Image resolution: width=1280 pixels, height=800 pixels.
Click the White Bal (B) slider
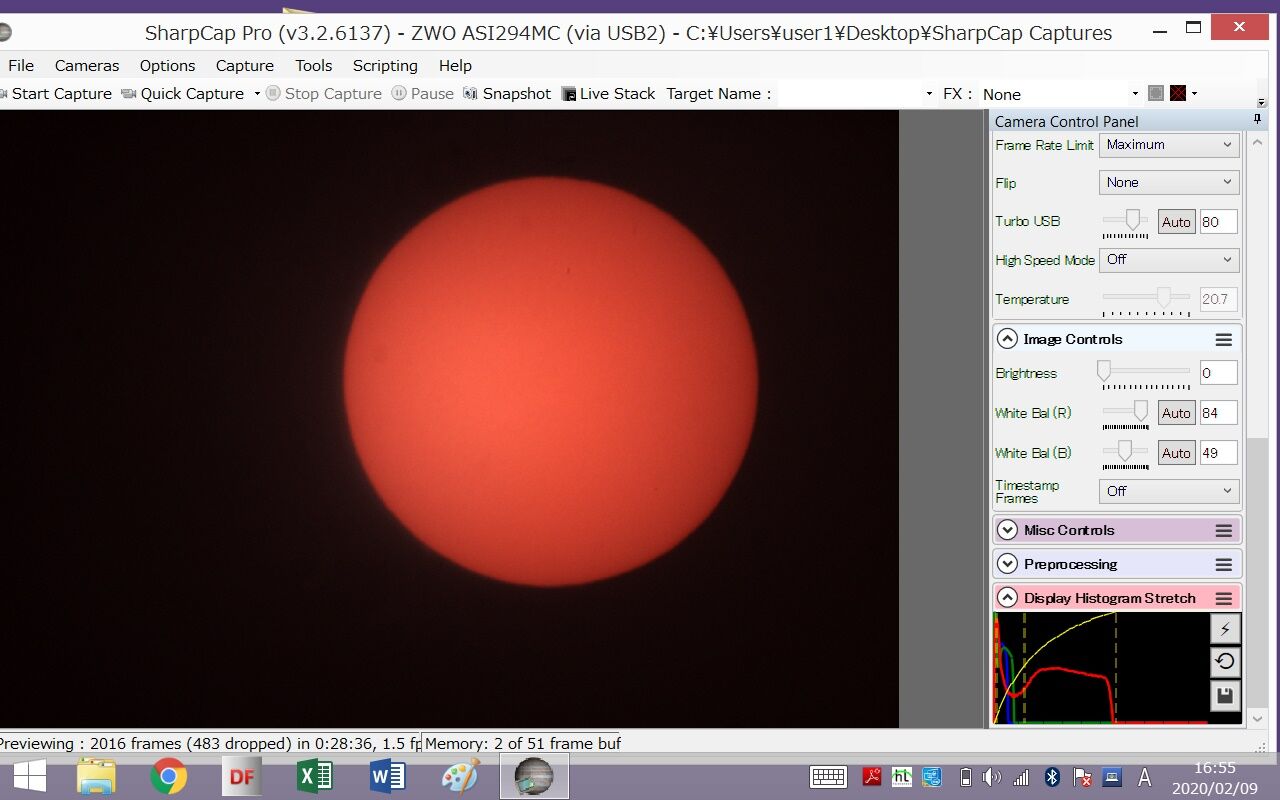click(1126, 453)
